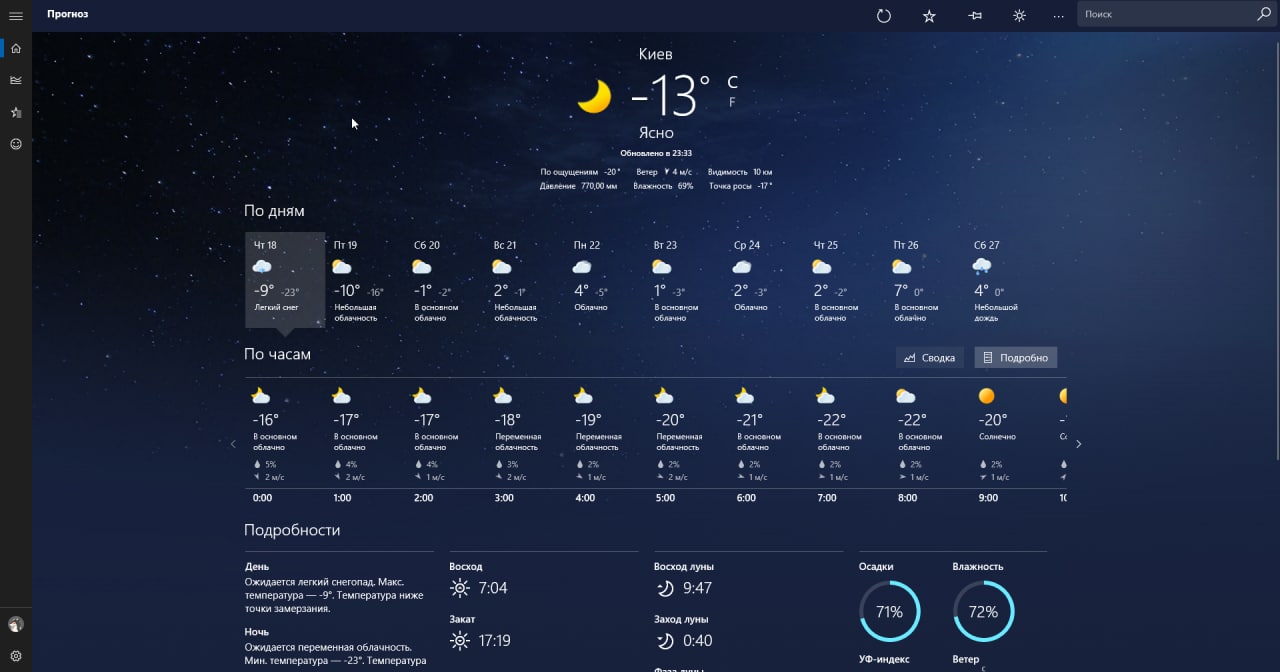This screenshot has width=1280, height=672.
Task: Click the sunset time 17:19
Action: tap(494, 641)
